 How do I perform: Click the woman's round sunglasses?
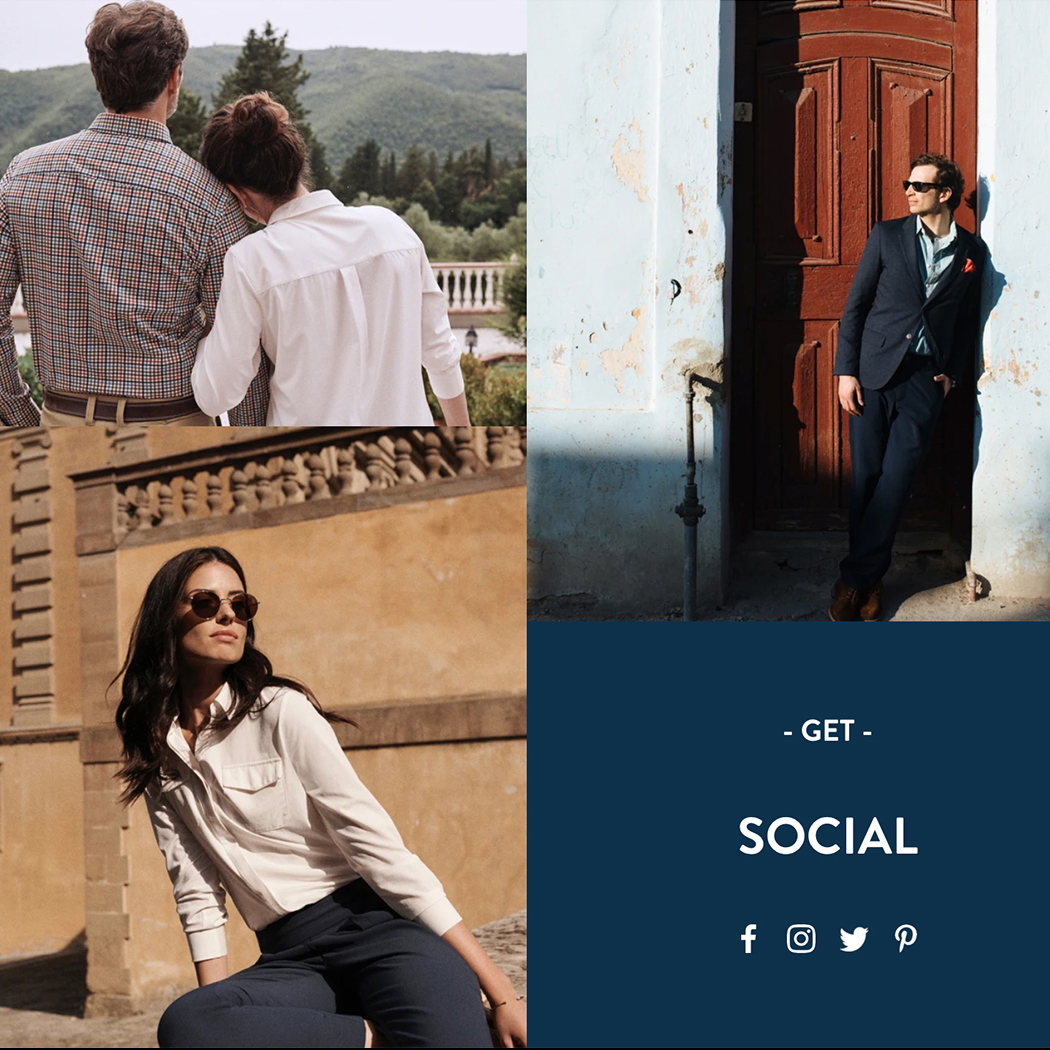pos(223,604)
